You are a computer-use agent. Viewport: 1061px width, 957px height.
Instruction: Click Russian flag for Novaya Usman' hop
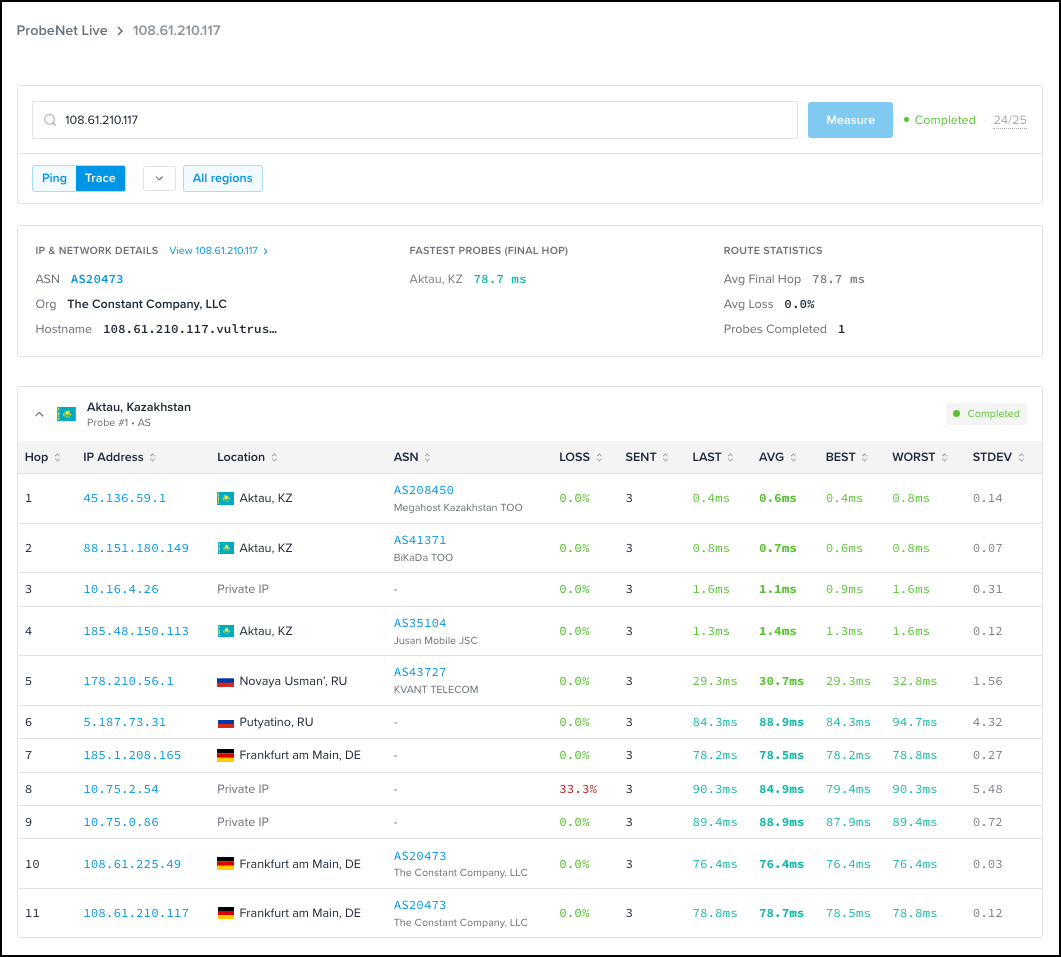pyautogui.click(x=225, y=681)
